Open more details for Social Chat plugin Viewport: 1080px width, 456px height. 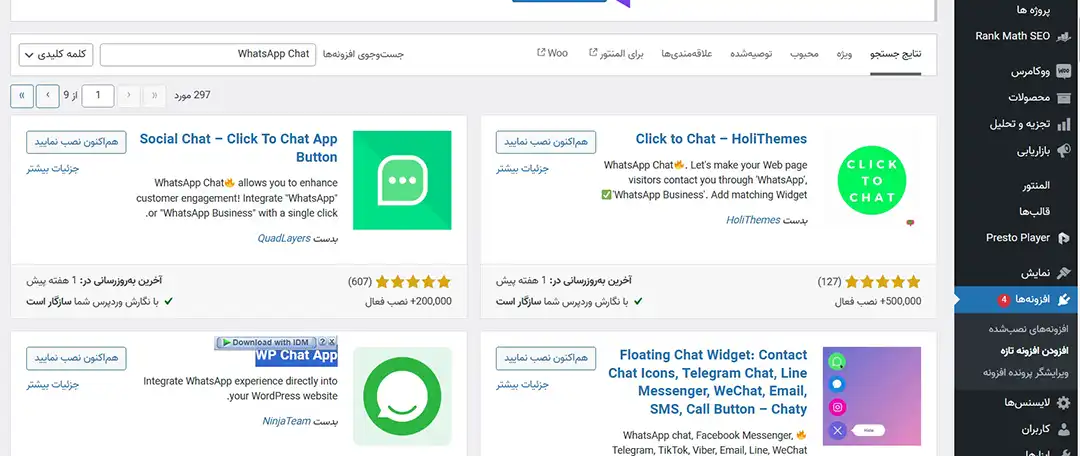[53, 169]
